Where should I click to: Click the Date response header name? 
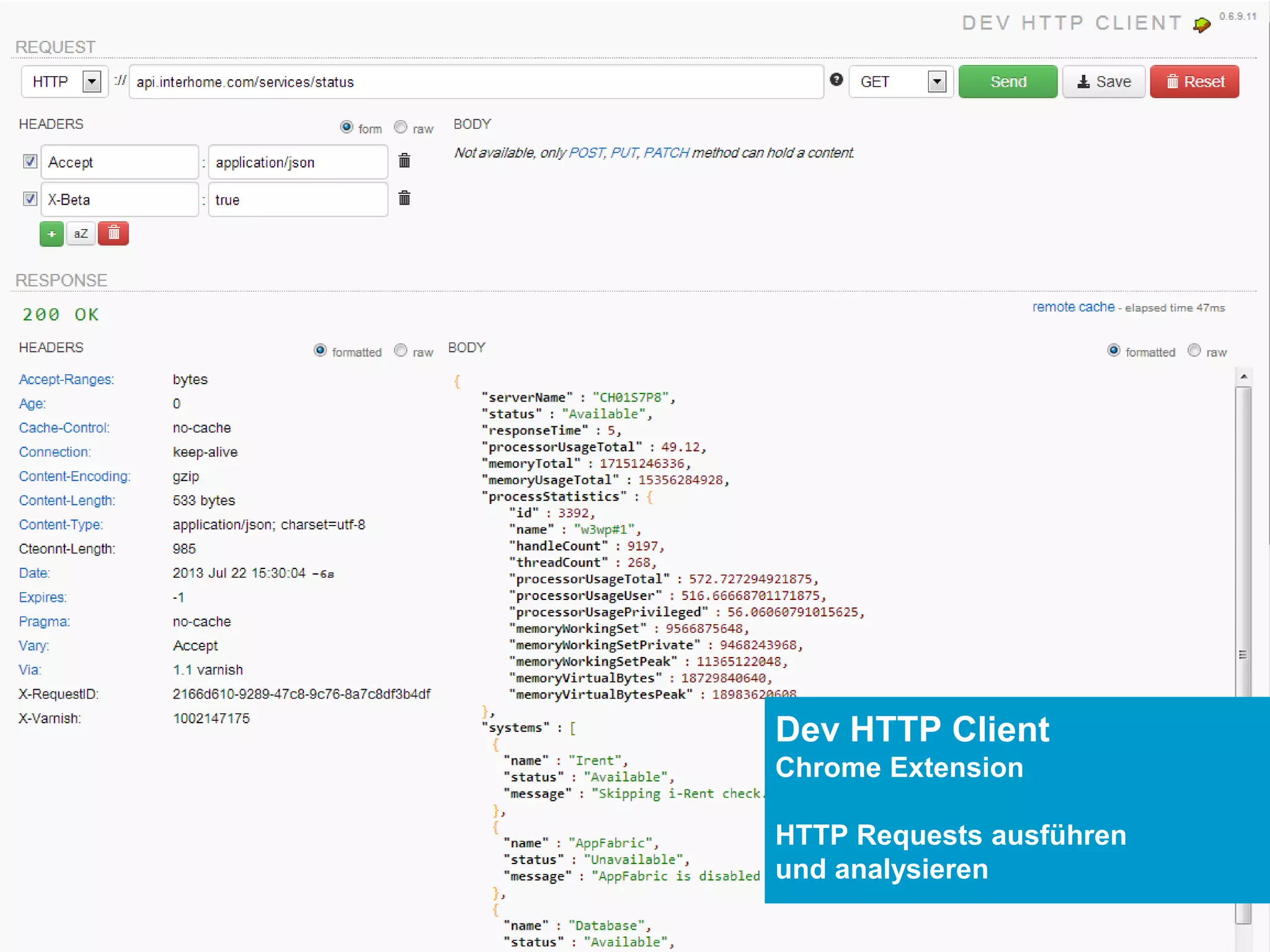click(34, 573)
